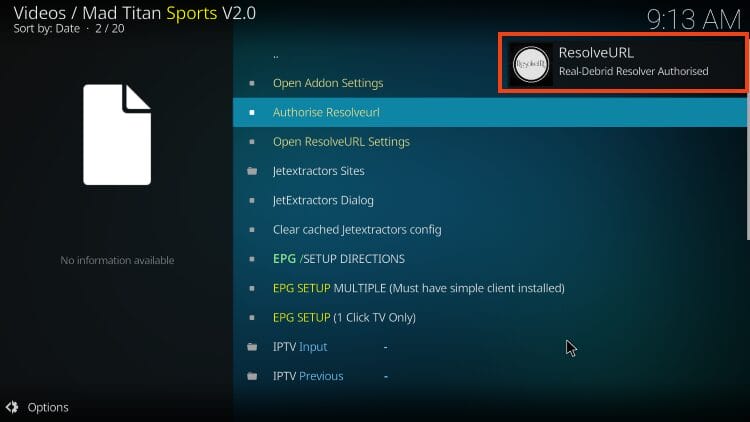
Task: Select EPG SETUP MULTIPLE entry
Action: point(490,288)
